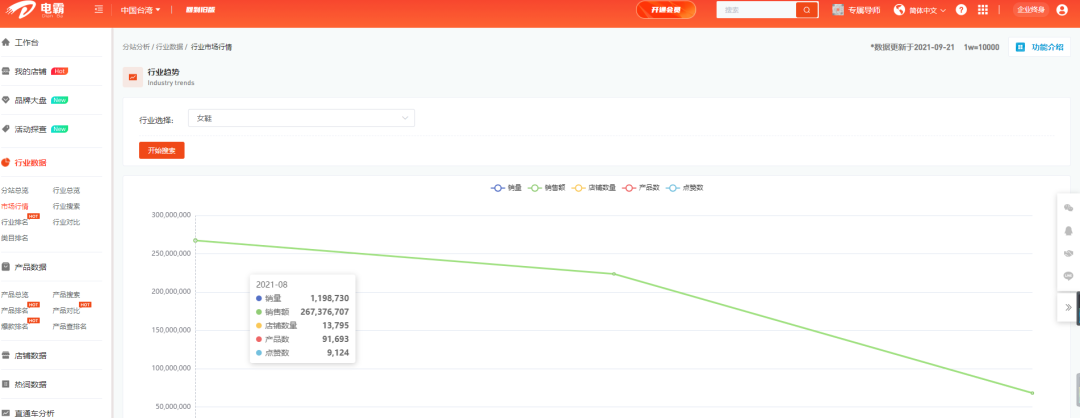Go to 分站总览 submenu item

pyautogui.click(x=14, y=190)
